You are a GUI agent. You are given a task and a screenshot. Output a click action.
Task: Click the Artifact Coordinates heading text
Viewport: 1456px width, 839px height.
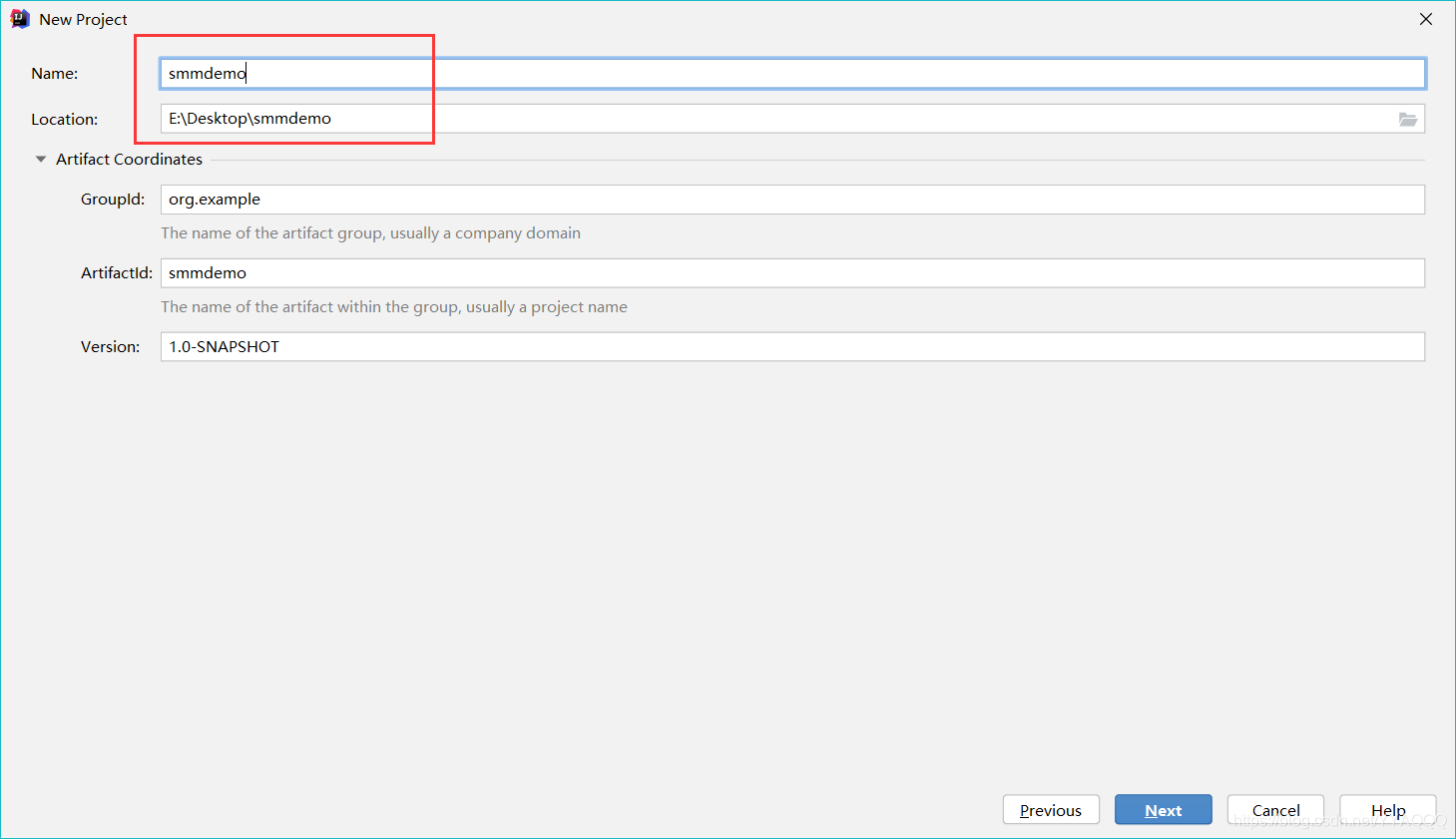(129, 160)
